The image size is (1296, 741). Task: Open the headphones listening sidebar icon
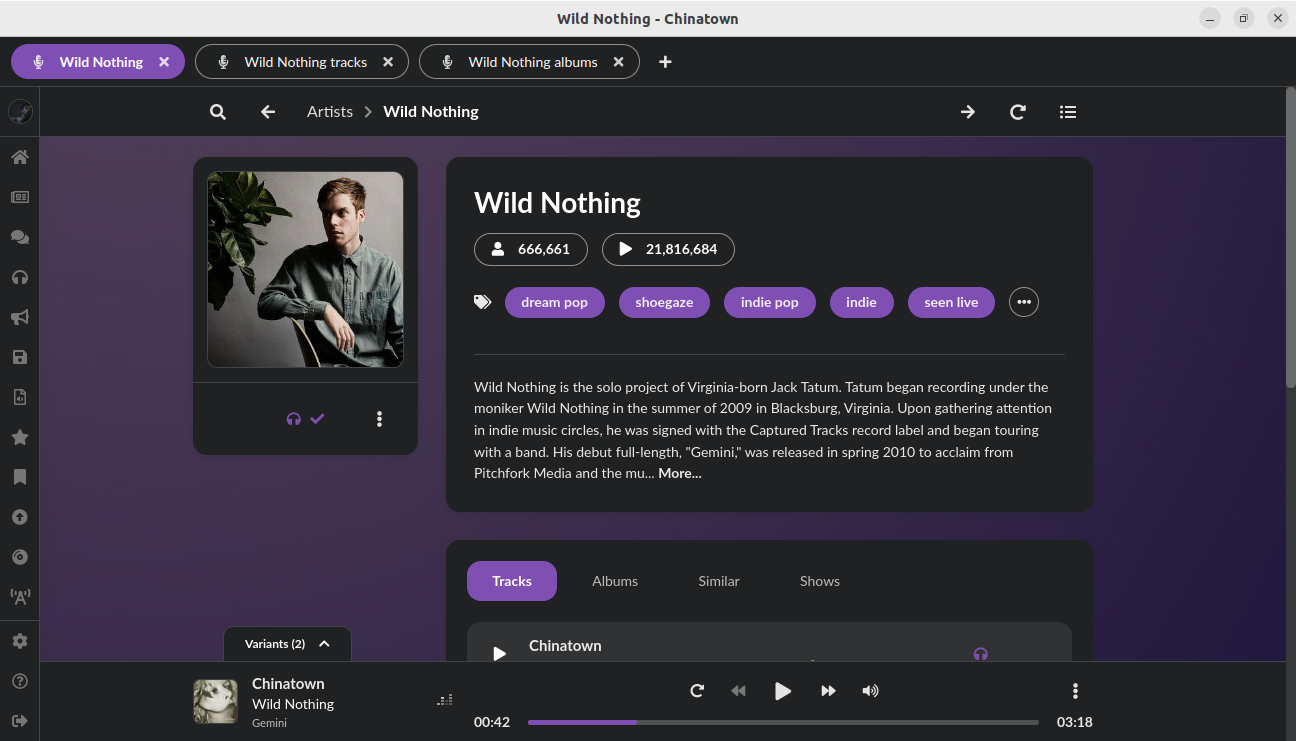point(20,277)
